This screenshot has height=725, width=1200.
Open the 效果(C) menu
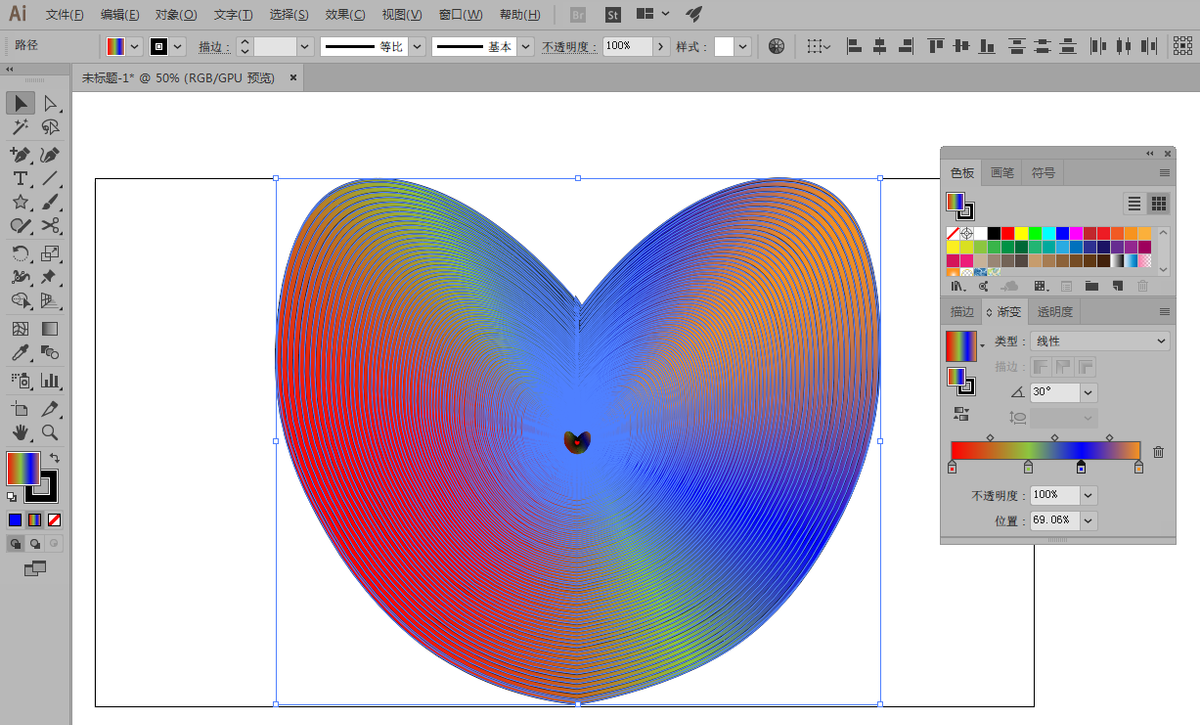pos(345,15)
